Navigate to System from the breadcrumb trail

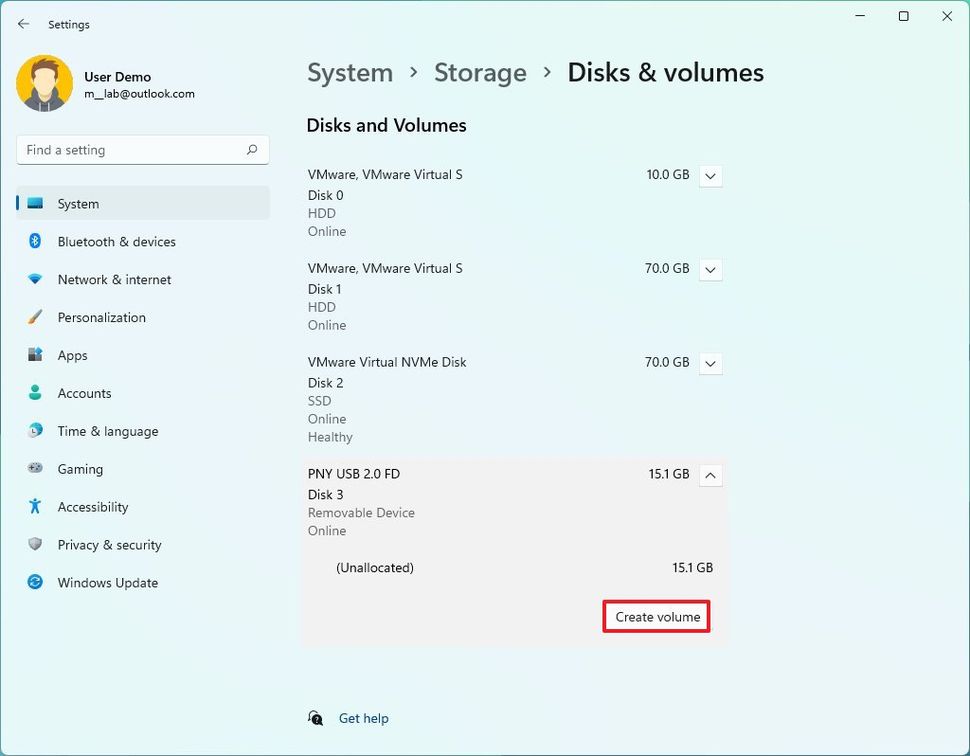click(350, 73)
